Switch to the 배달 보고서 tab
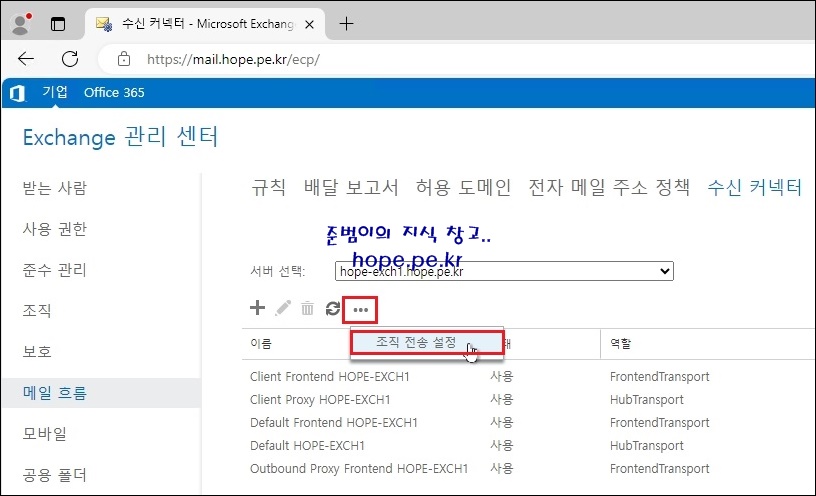Viewport: 816px width, 496px height. (351, 187)
